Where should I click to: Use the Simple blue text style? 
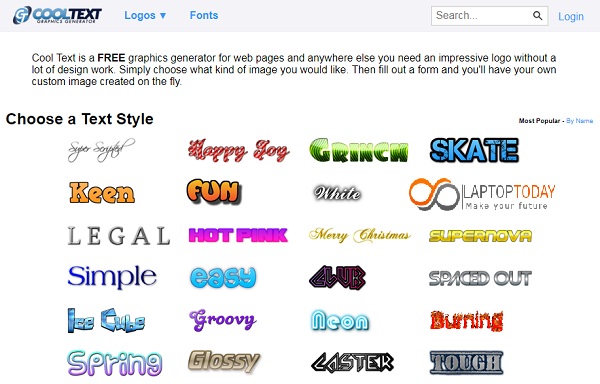click(x=112, y=277)
